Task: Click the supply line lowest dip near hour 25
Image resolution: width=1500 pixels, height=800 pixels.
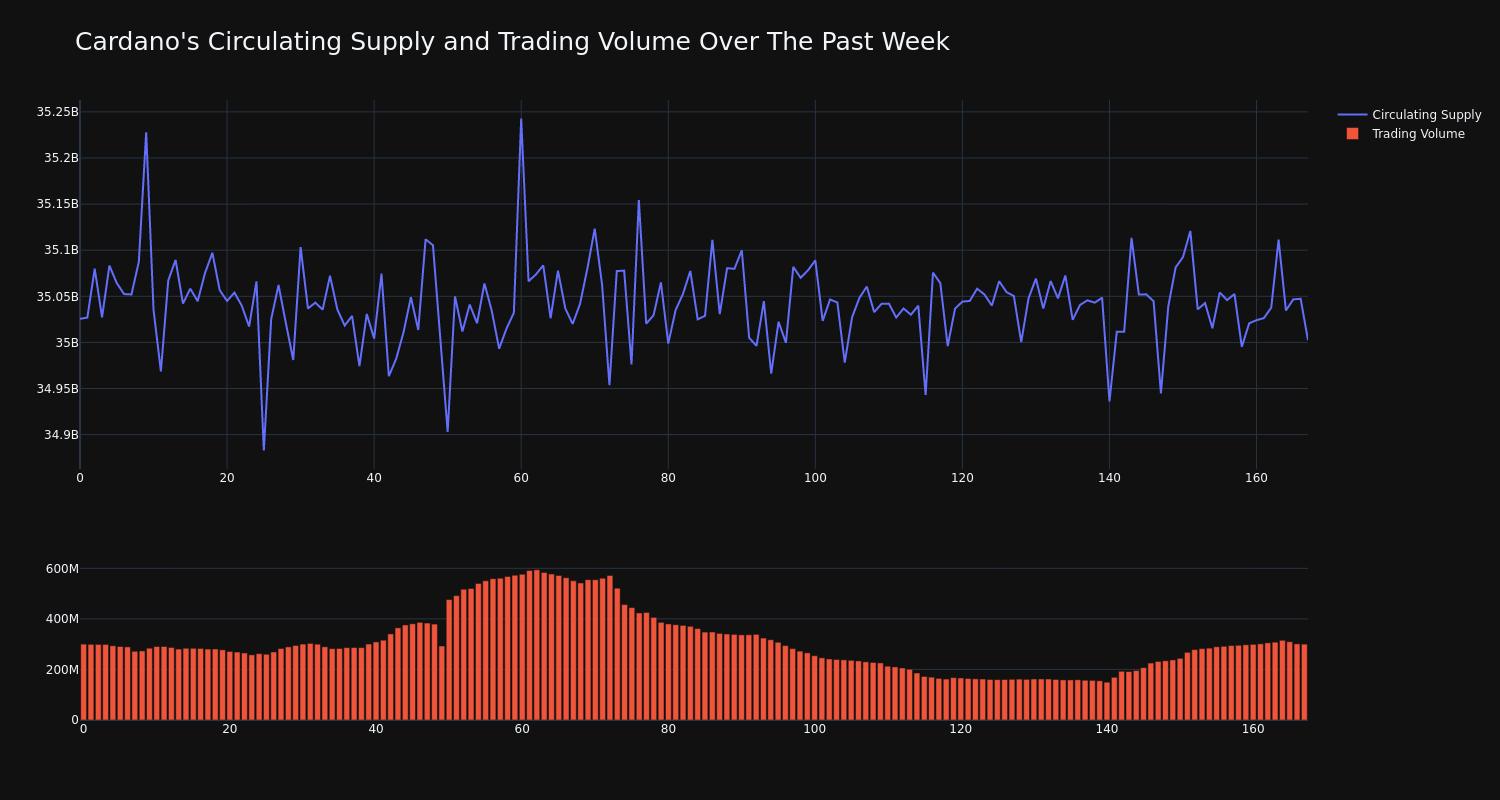Action: click(264, 449)
